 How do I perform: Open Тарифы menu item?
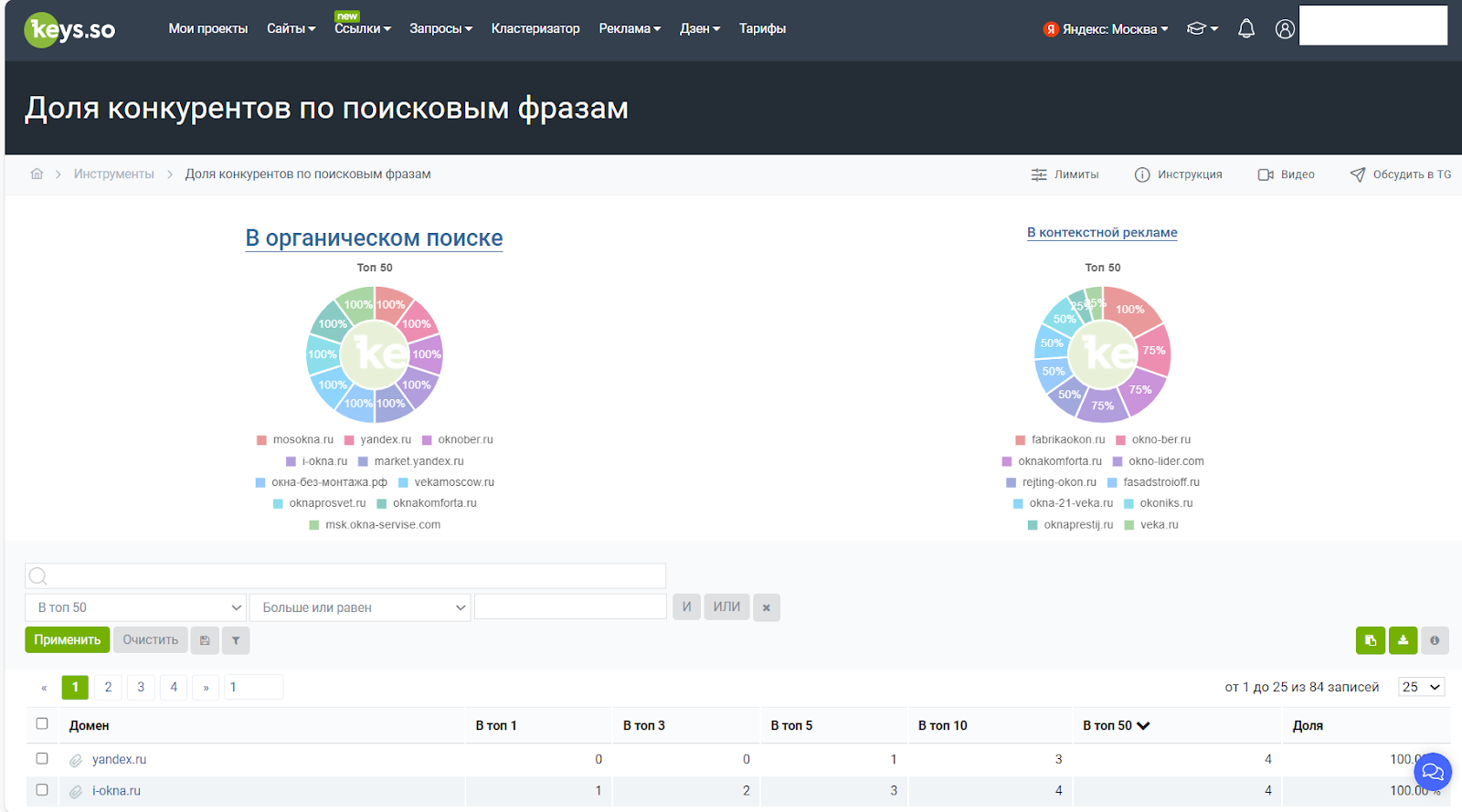(762, 28)
